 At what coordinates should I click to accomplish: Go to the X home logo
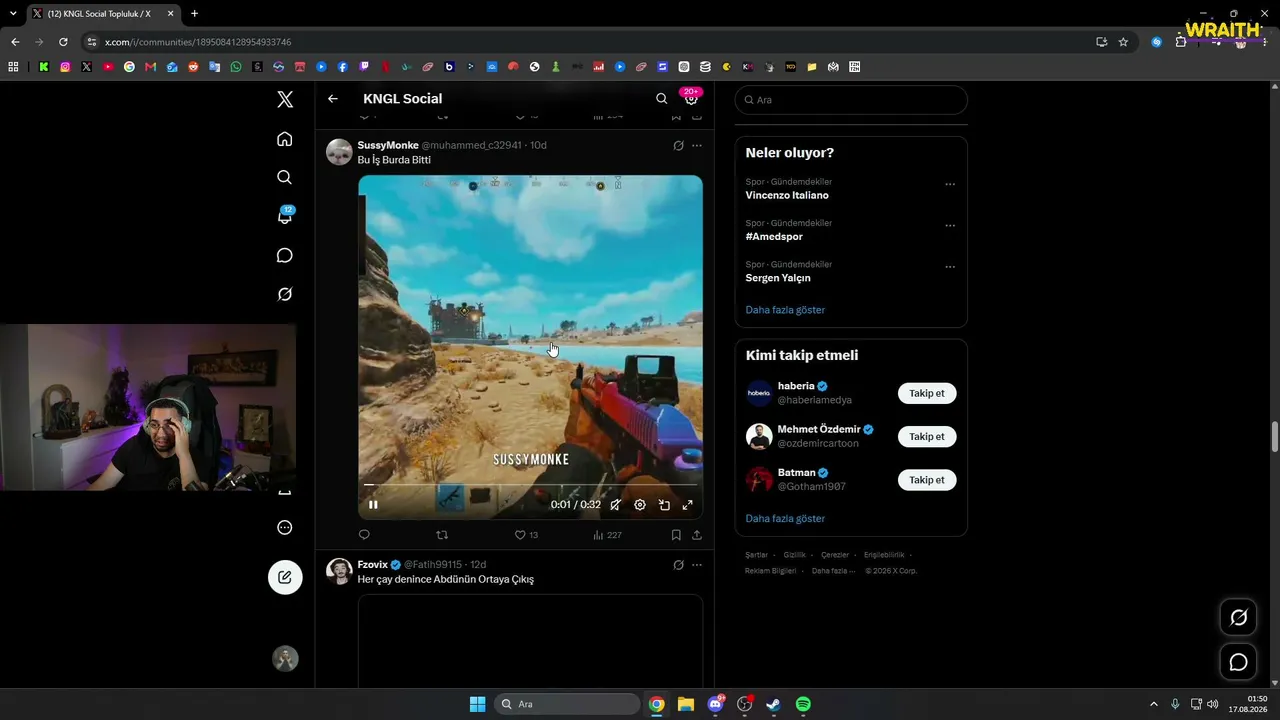click(285, 99)
